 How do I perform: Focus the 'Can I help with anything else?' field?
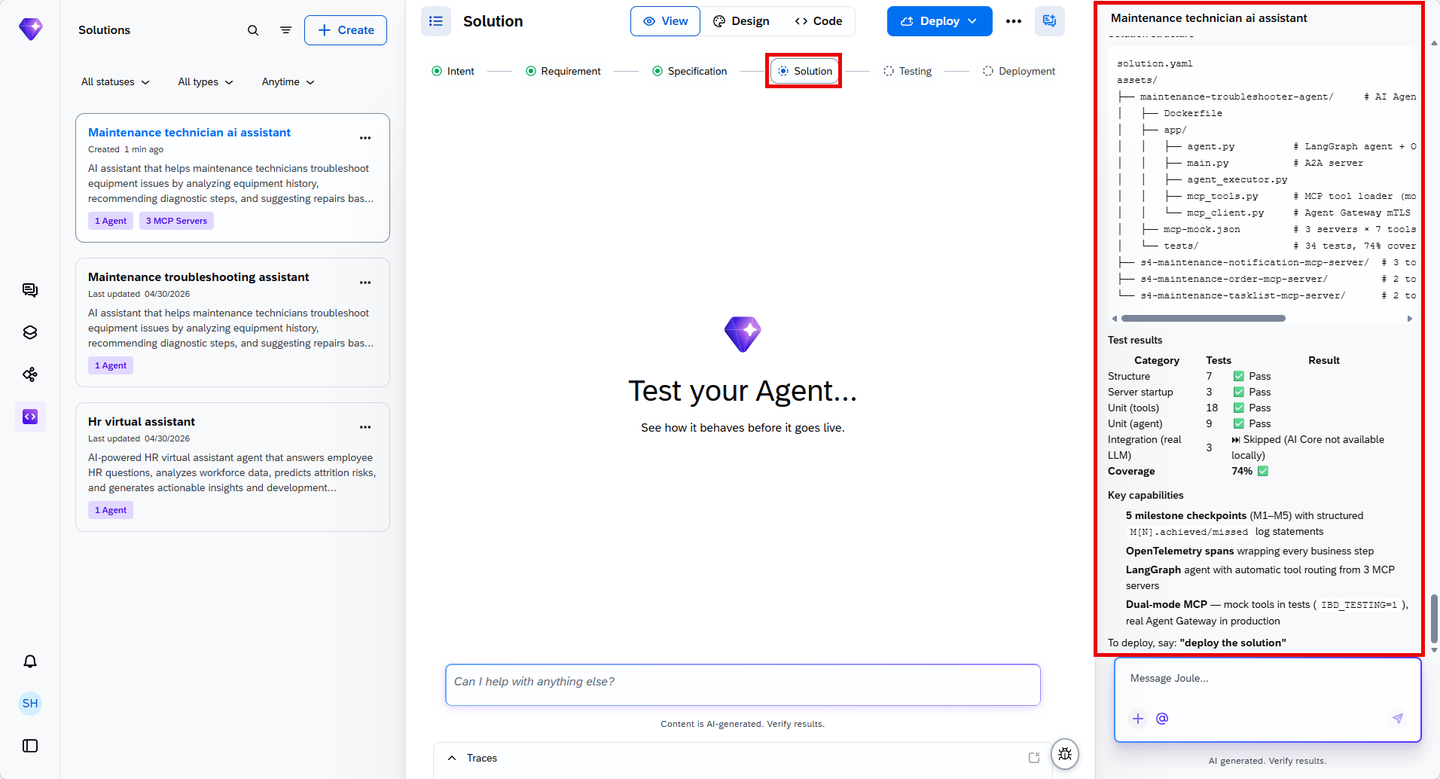(743, 685)
